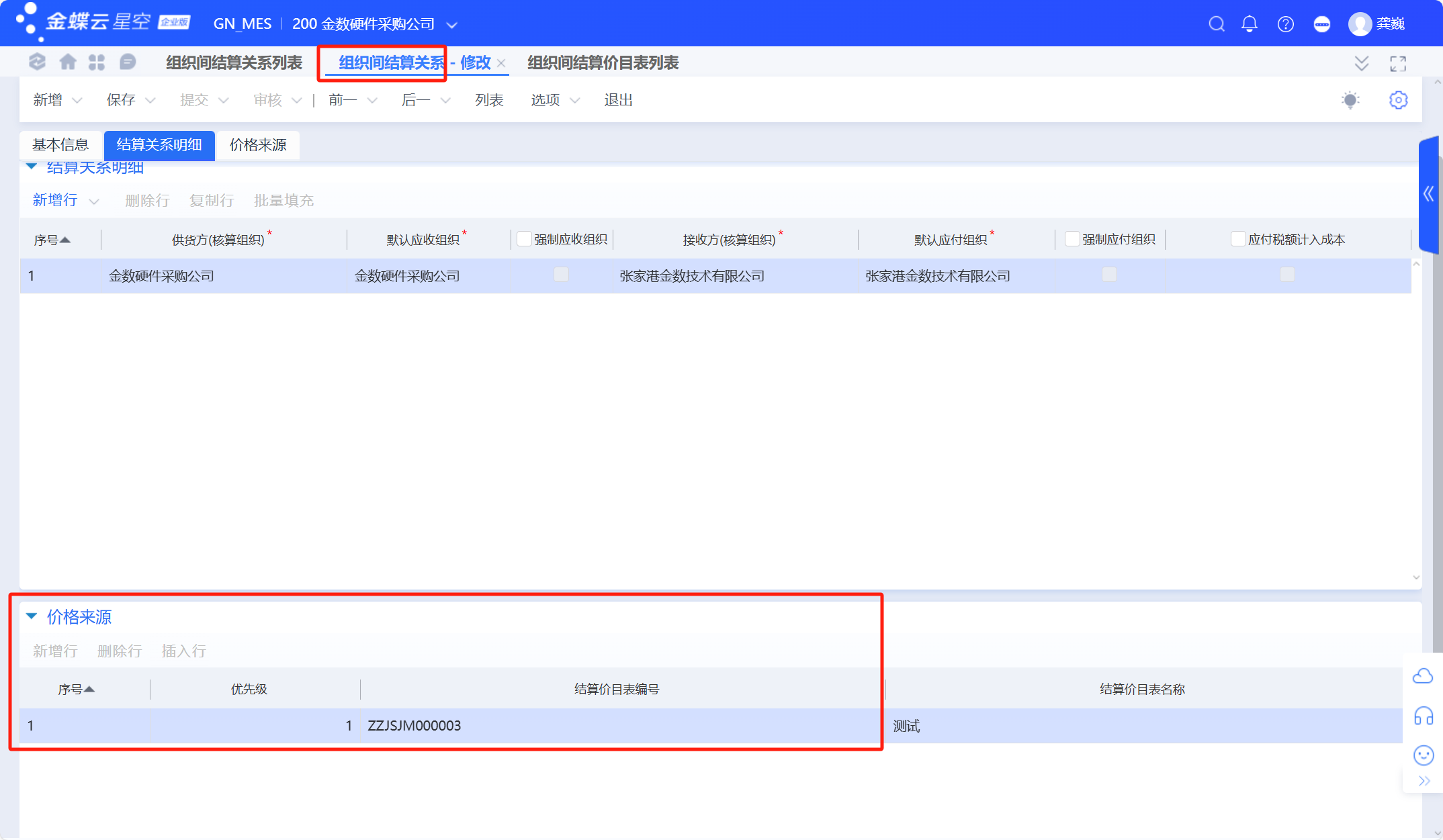Click the 列表 toolbar button
1443x840 pixels.
point(489,100)
